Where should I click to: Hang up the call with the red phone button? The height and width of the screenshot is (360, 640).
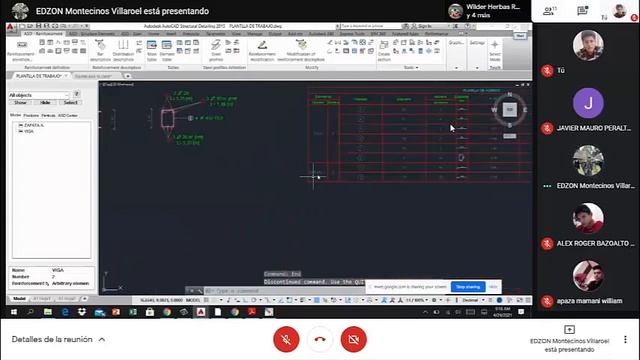click(x=320, y=339)
